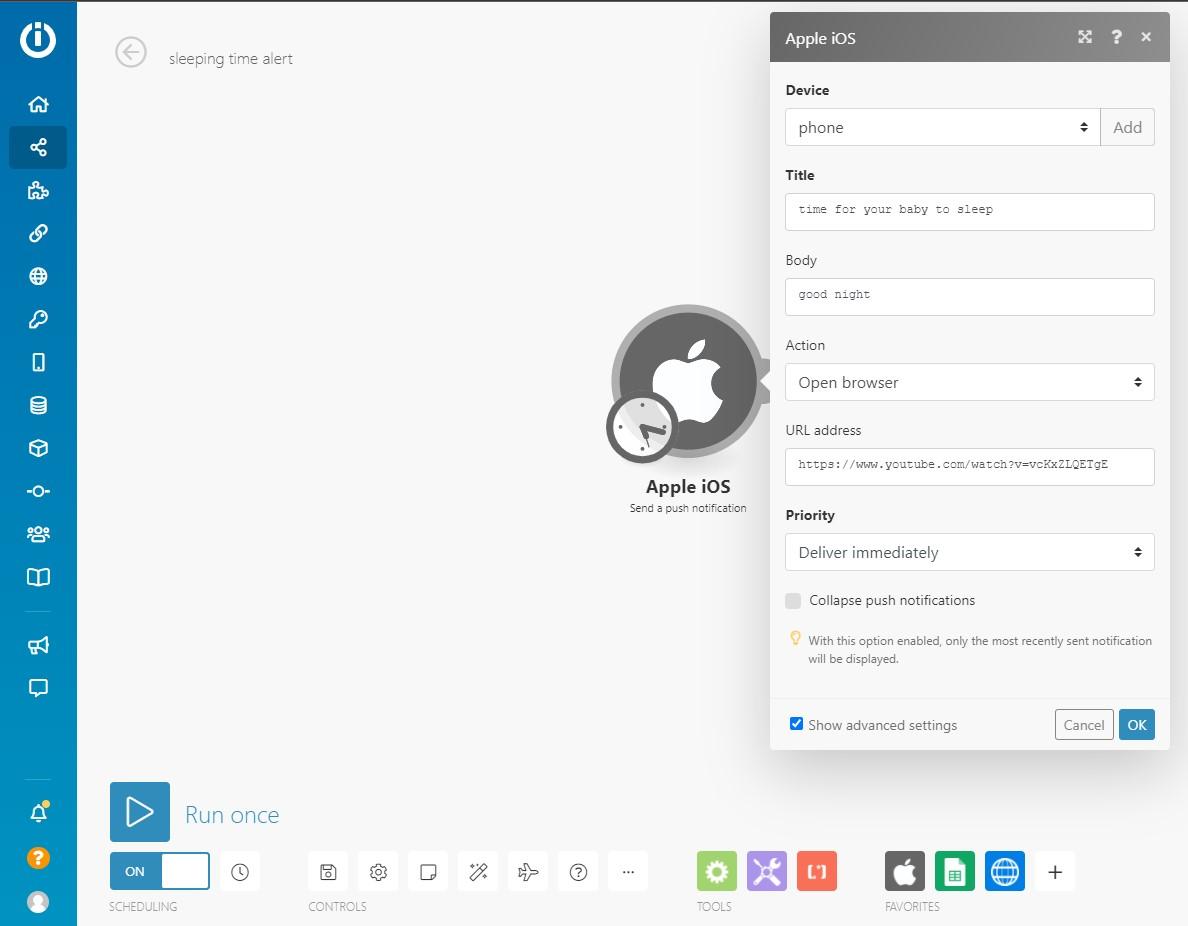The image size is (1188, 926).
Task: Open orange help question icon
Action: click(38, 858)
